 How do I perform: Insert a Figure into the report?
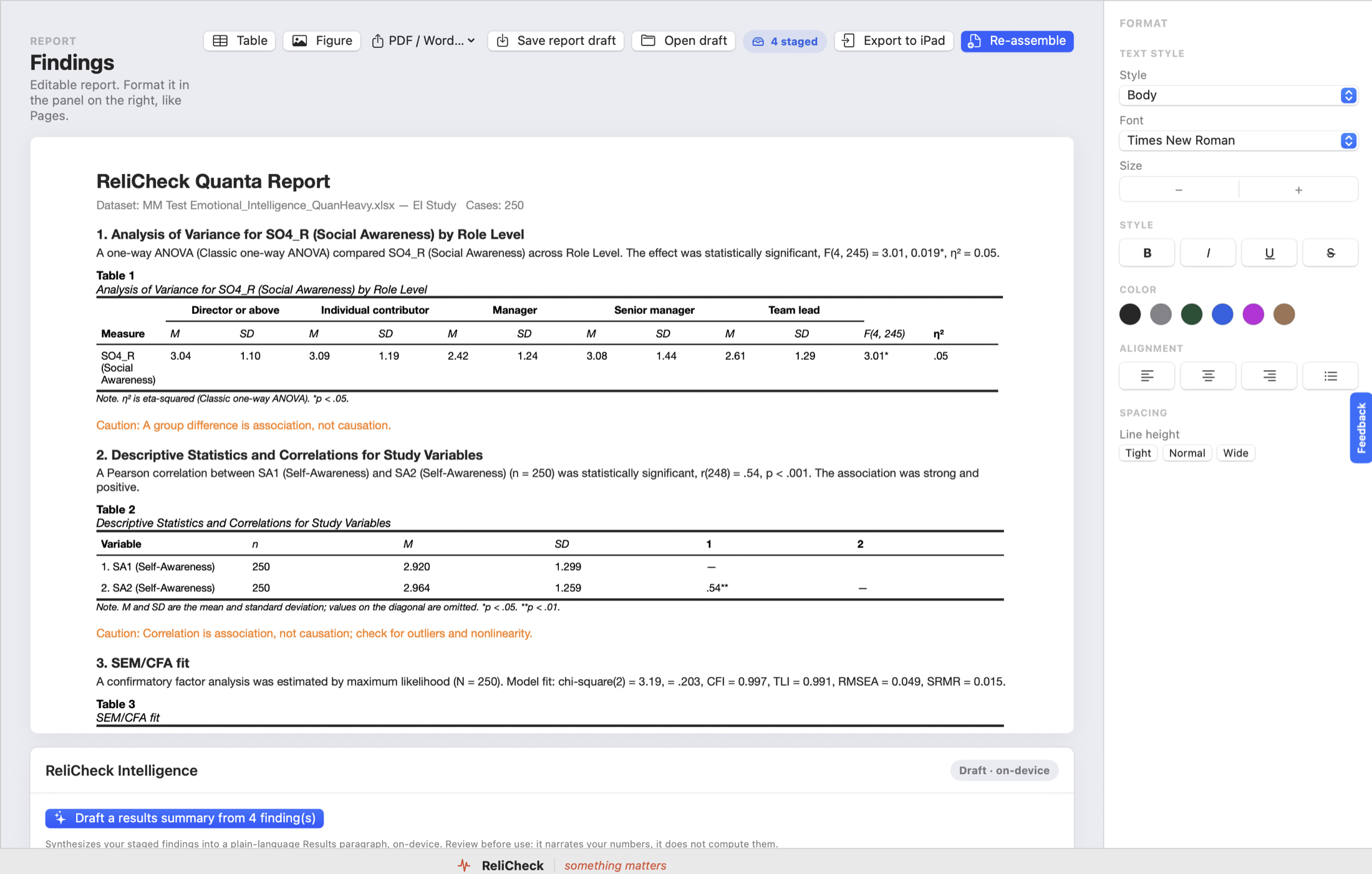322,41
